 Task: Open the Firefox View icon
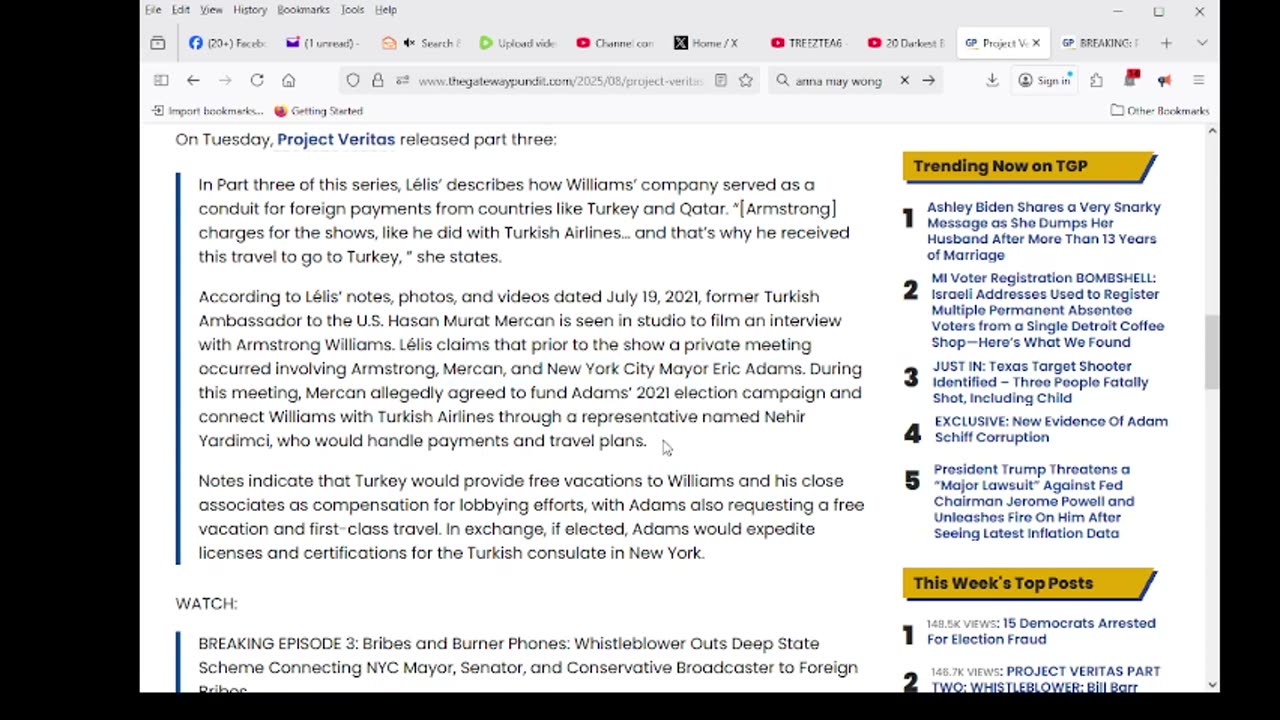[158, 43]
